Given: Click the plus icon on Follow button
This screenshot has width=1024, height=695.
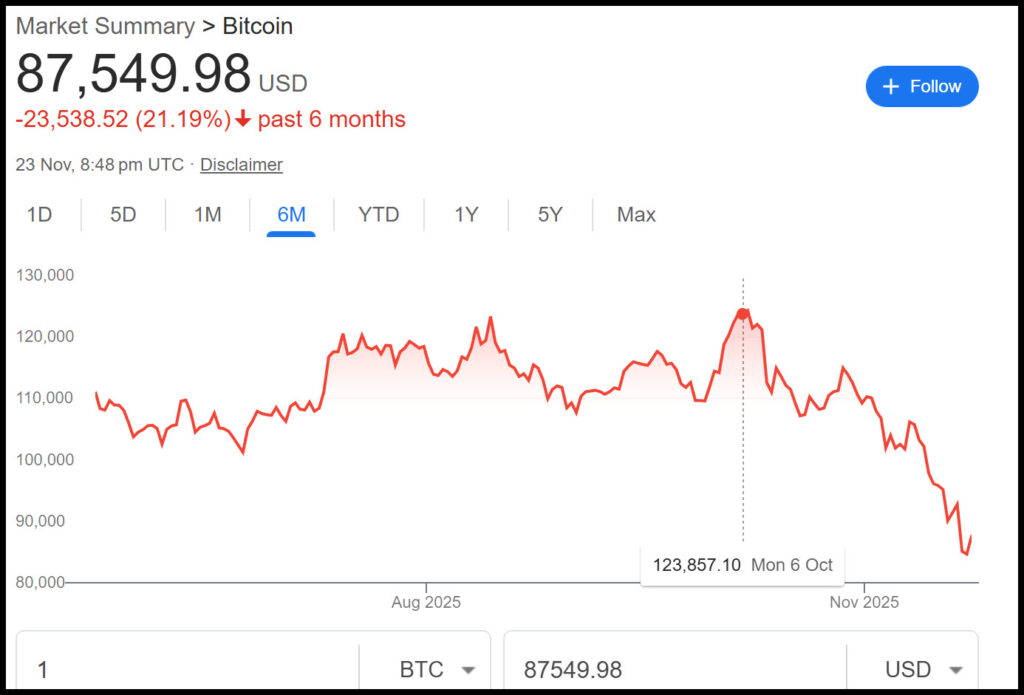Looking at the screenshot, I should 892,87.
